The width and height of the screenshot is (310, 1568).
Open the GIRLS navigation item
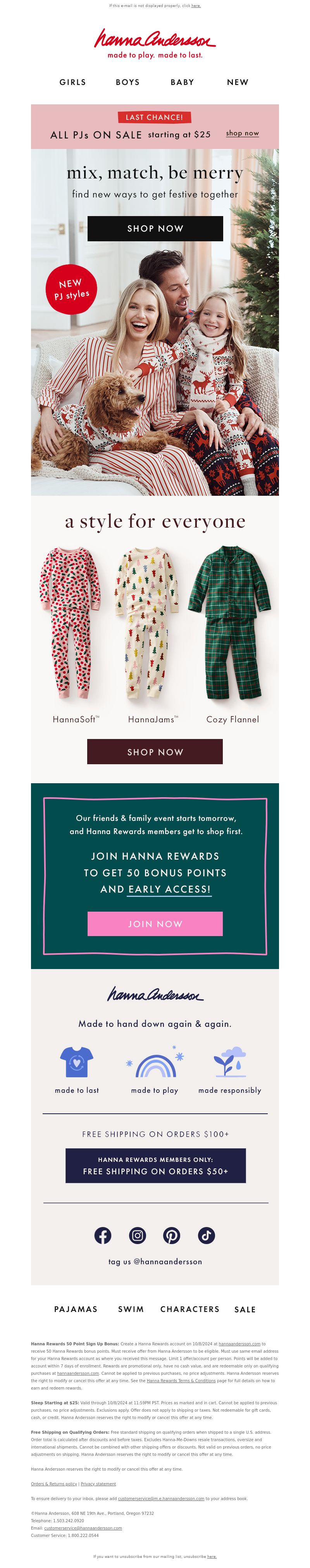tap(73, 82)
